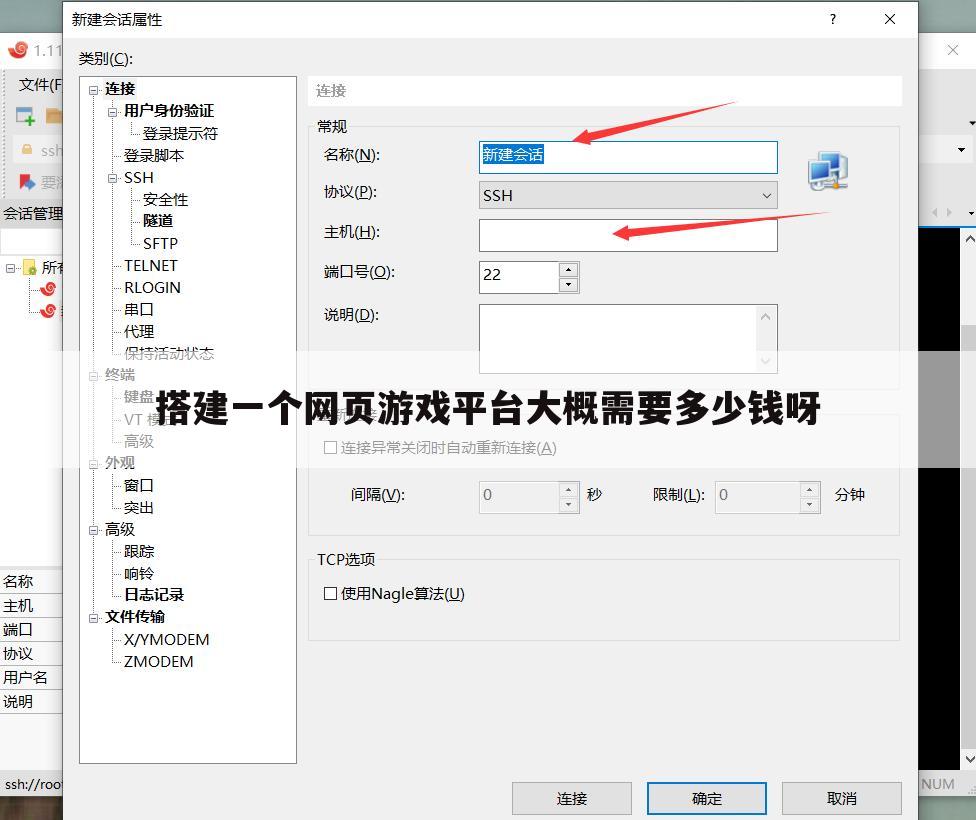The height and width of the screenshot is (820, 976).
Task: Toggle 使用Nagle算法 checkbox
Action: pos(331,593)
